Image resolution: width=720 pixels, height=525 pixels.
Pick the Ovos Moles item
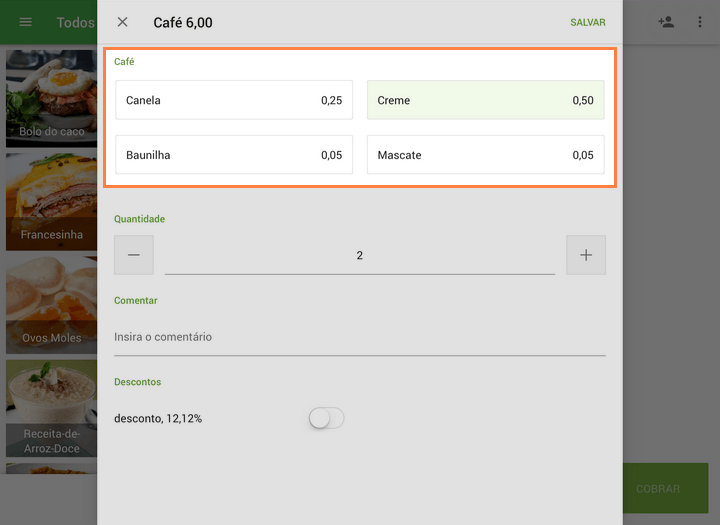point(51,304)
